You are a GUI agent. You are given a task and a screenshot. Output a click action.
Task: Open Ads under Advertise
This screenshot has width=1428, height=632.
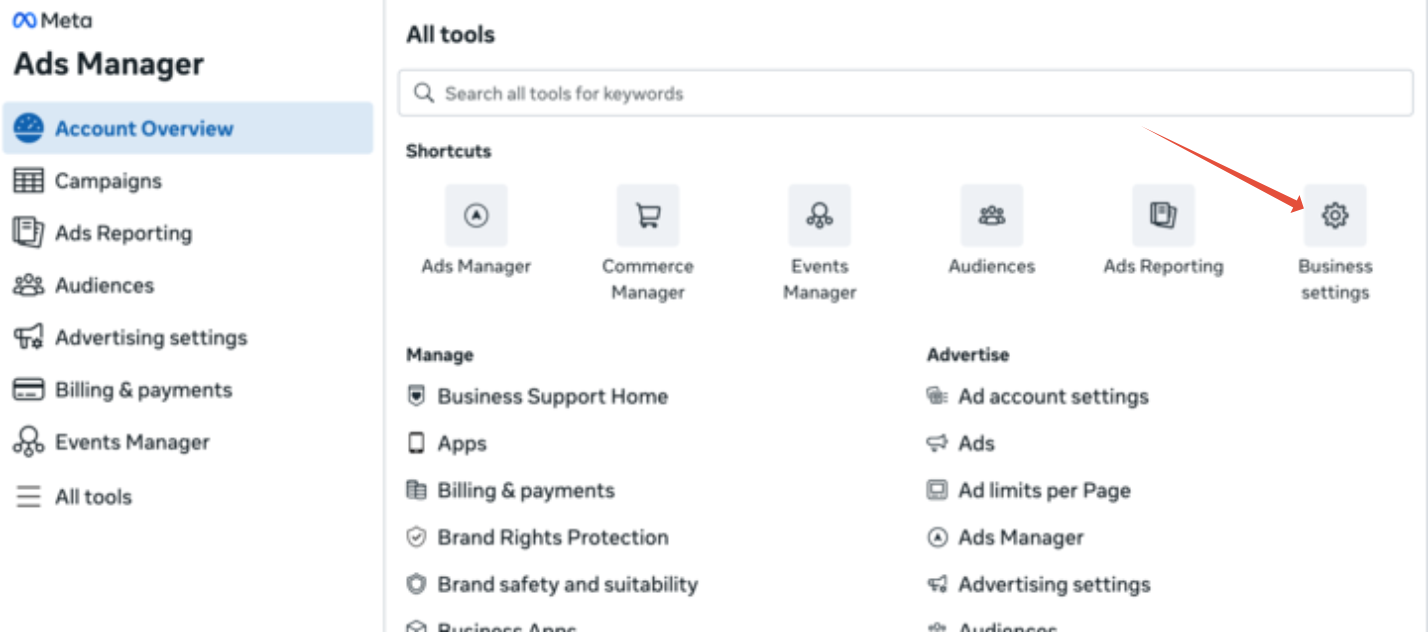(977, 443)
